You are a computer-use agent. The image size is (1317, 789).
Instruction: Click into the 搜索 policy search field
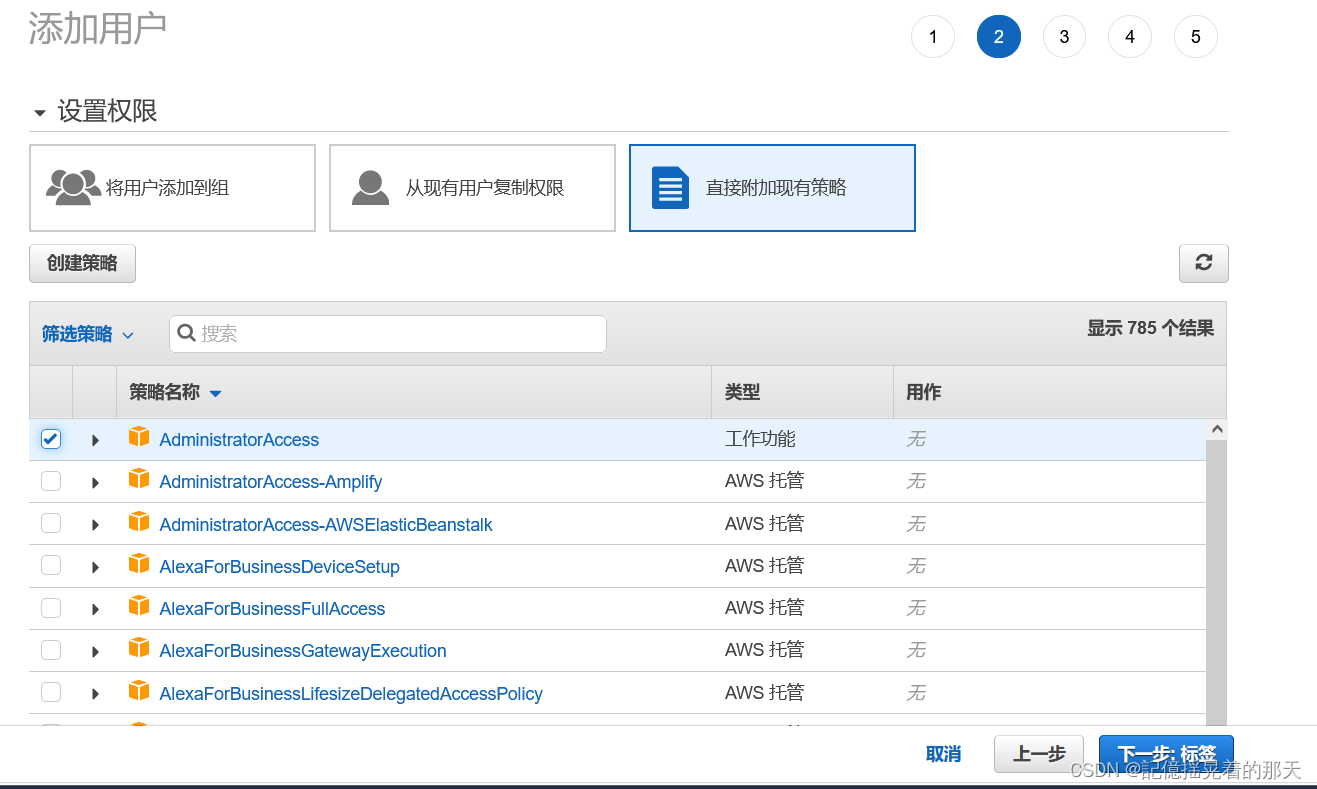(388, 334)
